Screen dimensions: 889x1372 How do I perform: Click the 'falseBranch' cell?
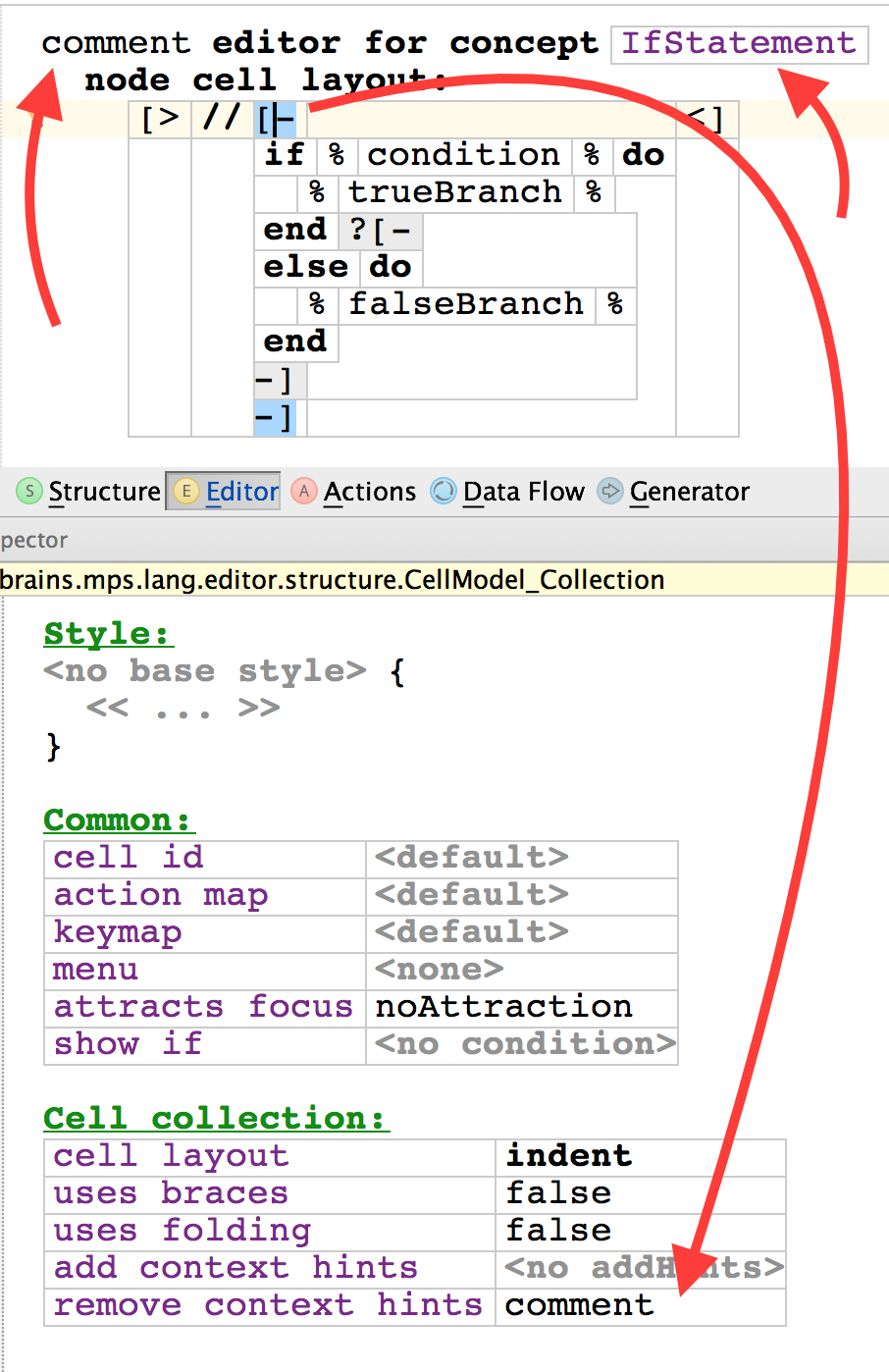coord(466,304)
